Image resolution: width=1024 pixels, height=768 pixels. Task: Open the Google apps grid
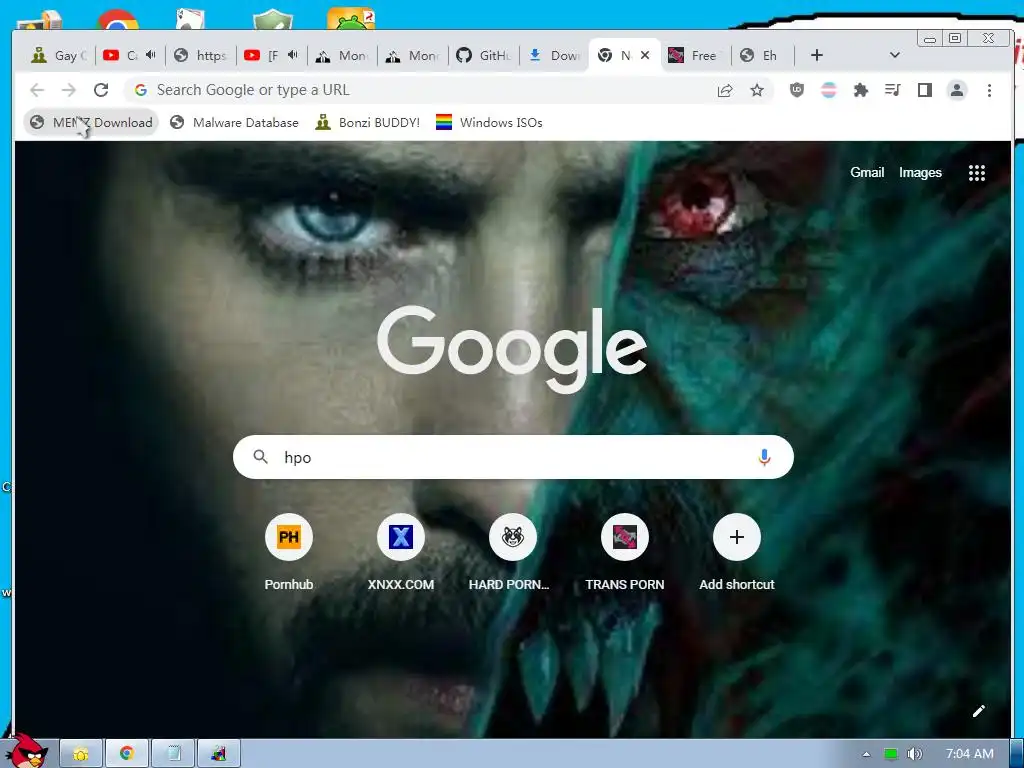coord(976,173)
